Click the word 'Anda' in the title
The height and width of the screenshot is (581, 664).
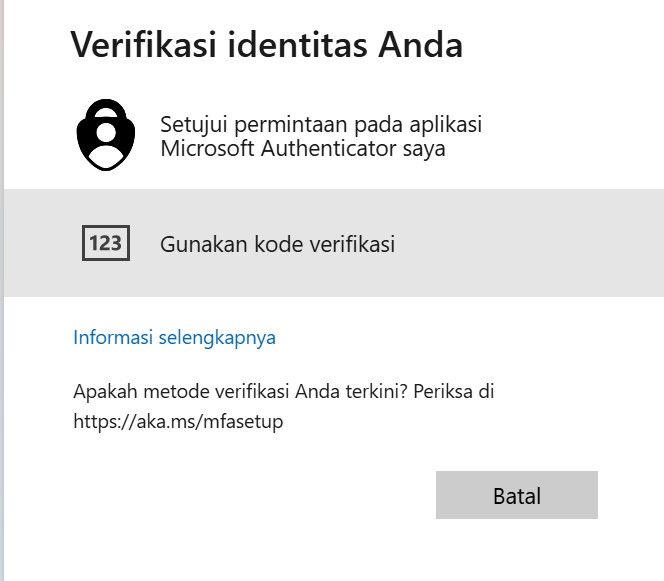pyautogui.click(x=421, y=45)
